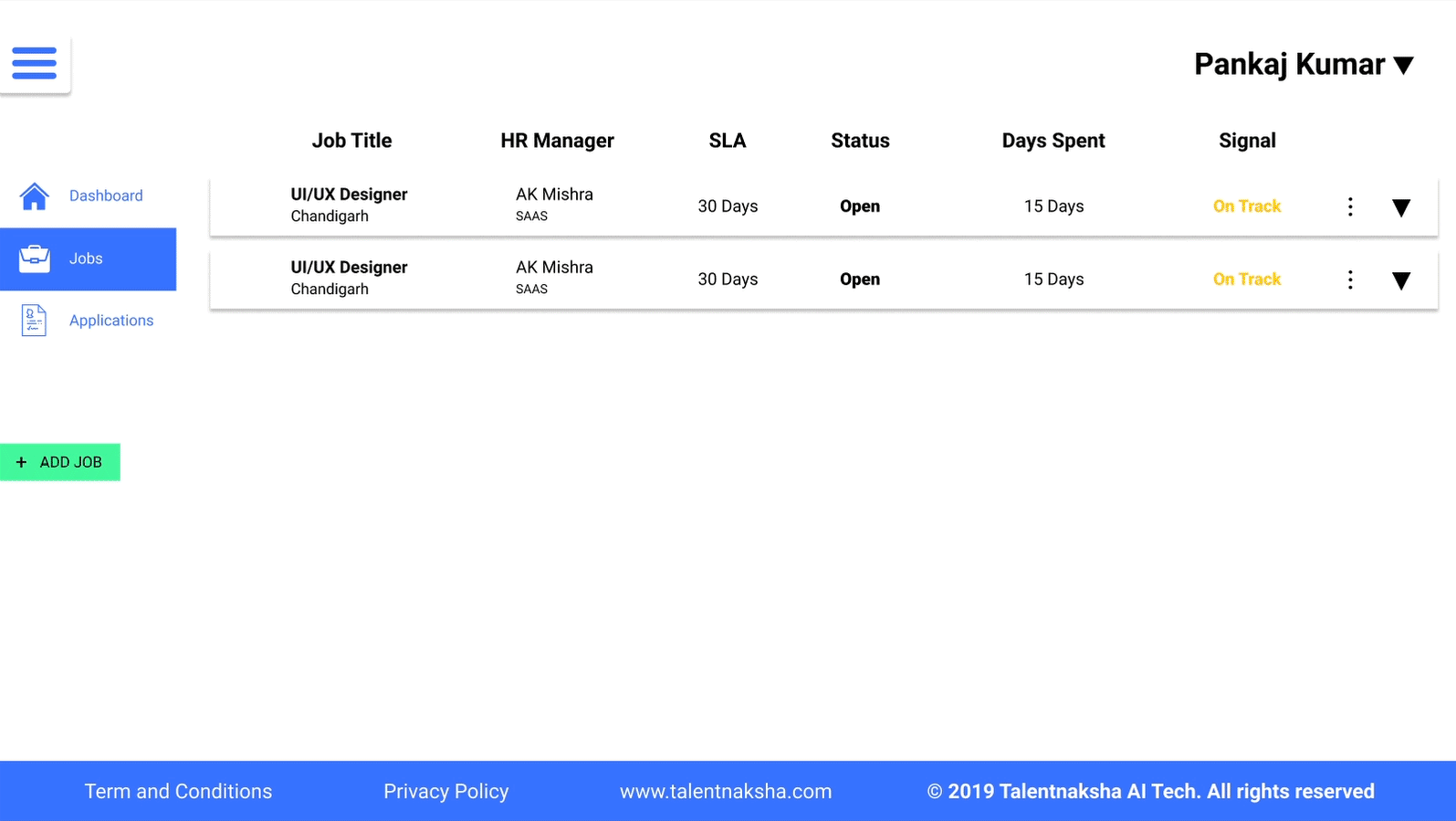Screen dimensions: 1456x821
Task: Select 'UI/UX Designer' title in the second row
Action: tap(349, 268)
